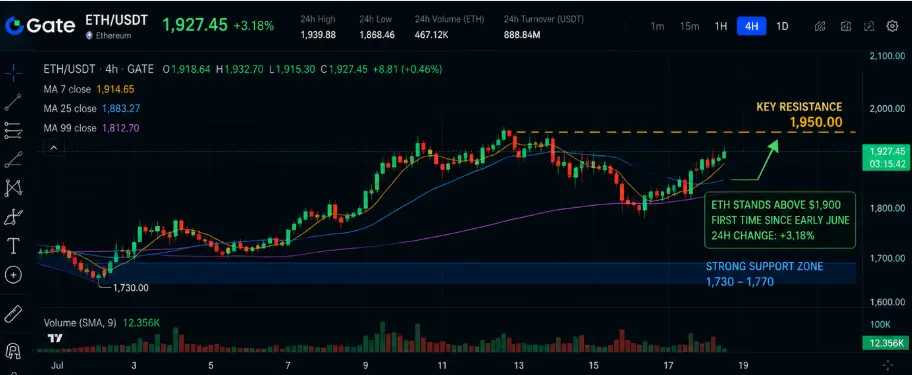Click date 13 on the time axis
Image resolution: width=912 pixels, height=375 pixels.
coord(518,366)
